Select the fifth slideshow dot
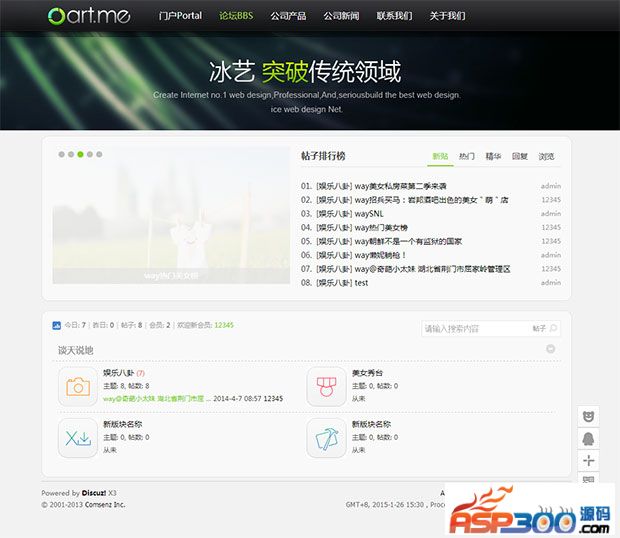The height and width of the screenshot is (538, 620). coord(99,154)
